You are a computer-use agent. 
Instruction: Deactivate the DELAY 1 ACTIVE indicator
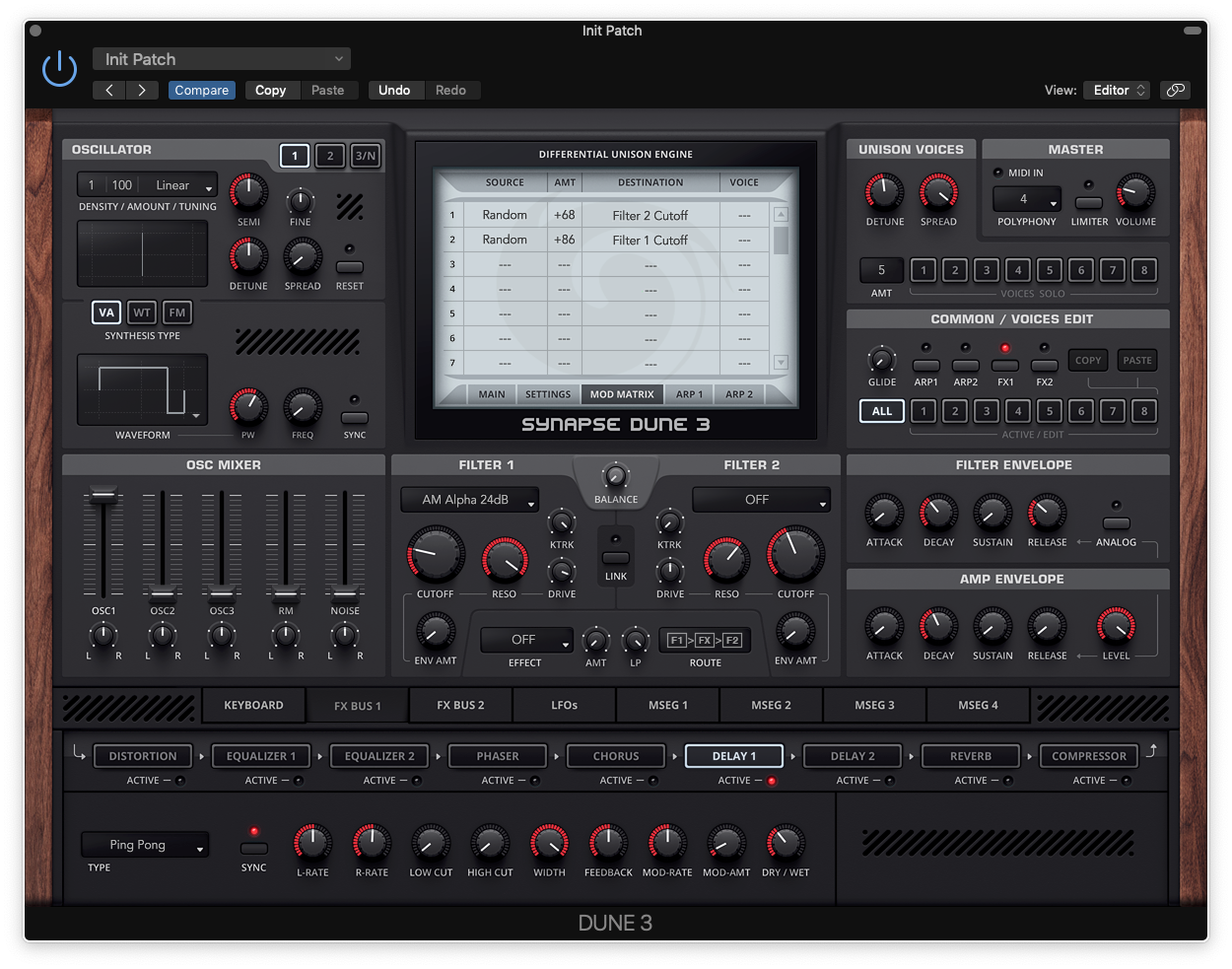[x=772, y=781]
